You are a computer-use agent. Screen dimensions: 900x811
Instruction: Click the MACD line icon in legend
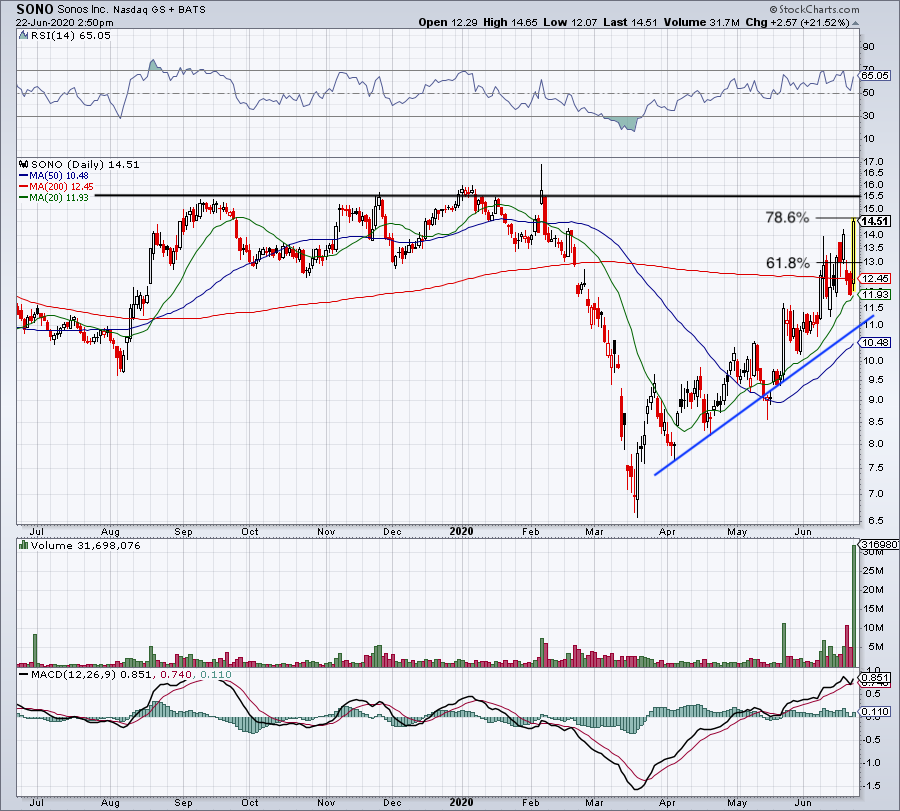point(24,674)
